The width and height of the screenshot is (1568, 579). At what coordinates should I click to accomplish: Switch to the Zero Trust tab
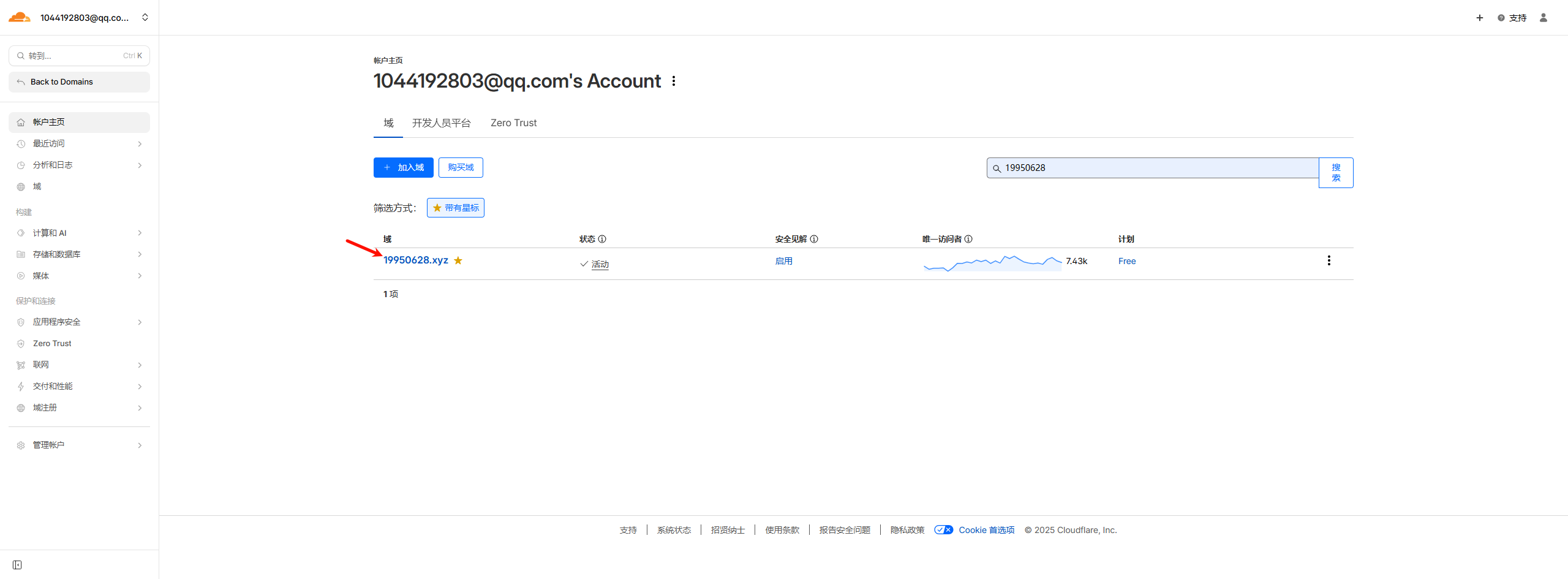click(x=513, y=123)
